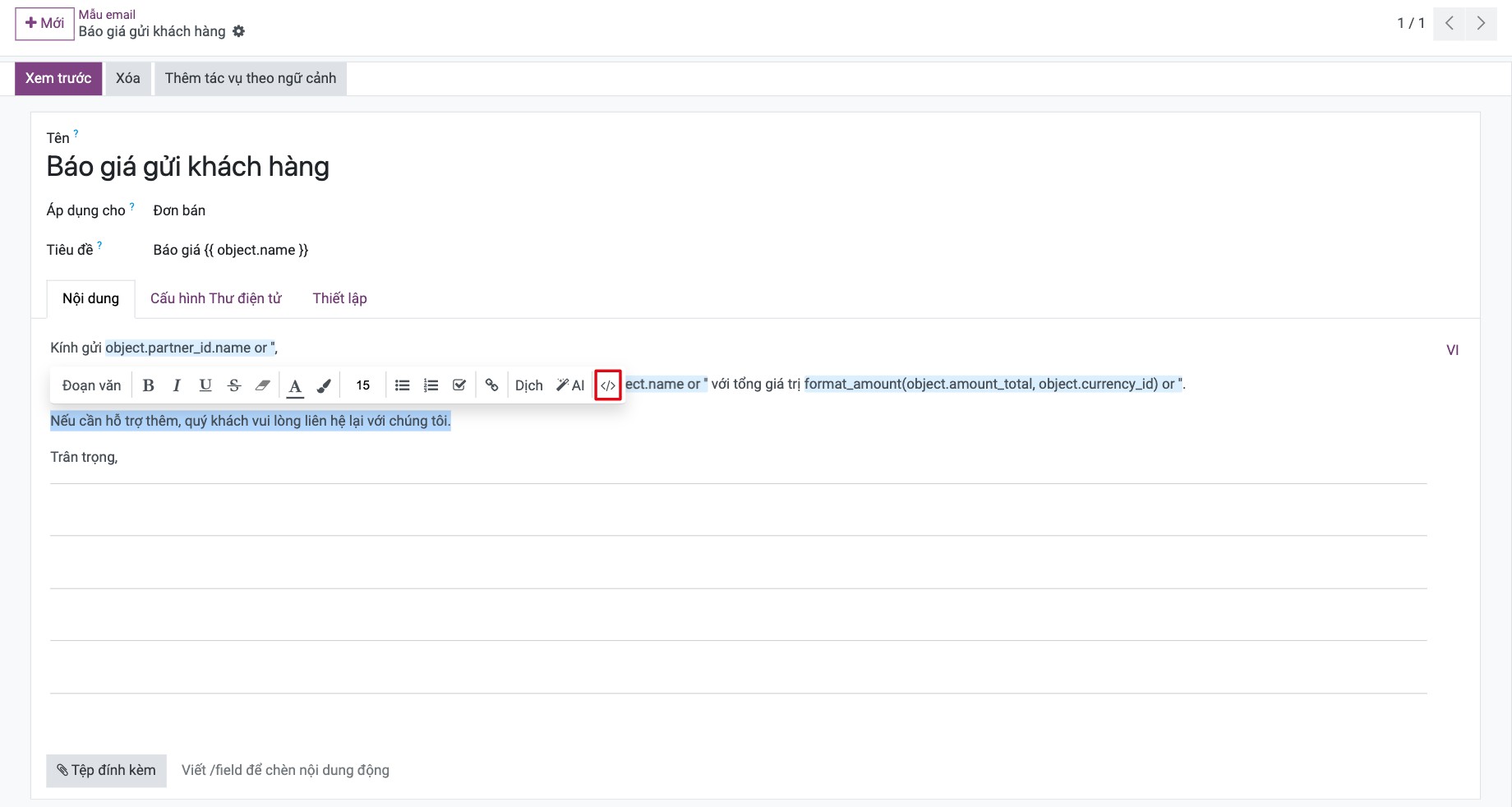Insert numbered list
The image size is (1512, 807).
(x=431, y=385)
